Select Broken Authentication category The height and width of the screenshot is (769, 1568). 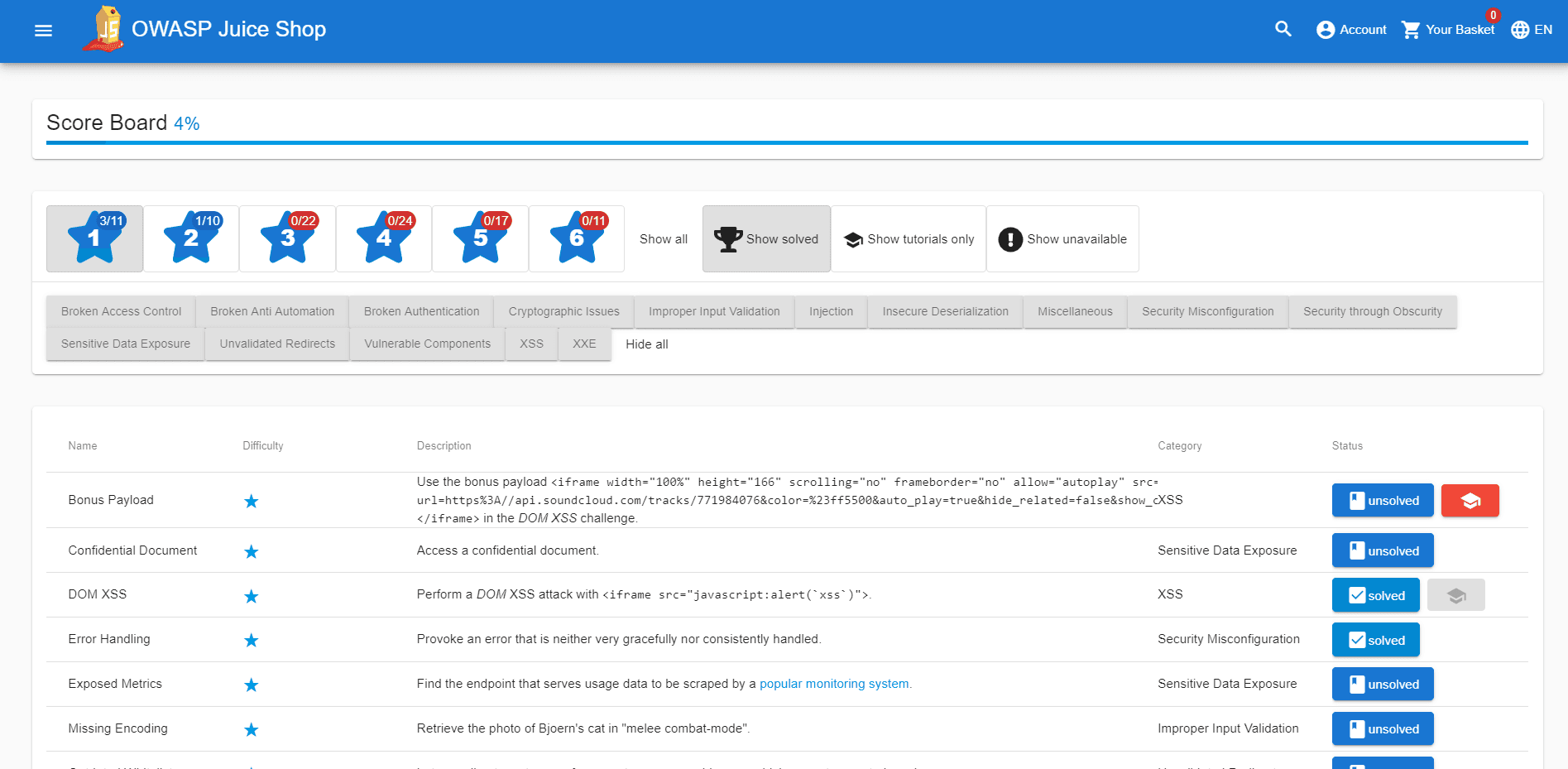point(421,312)
